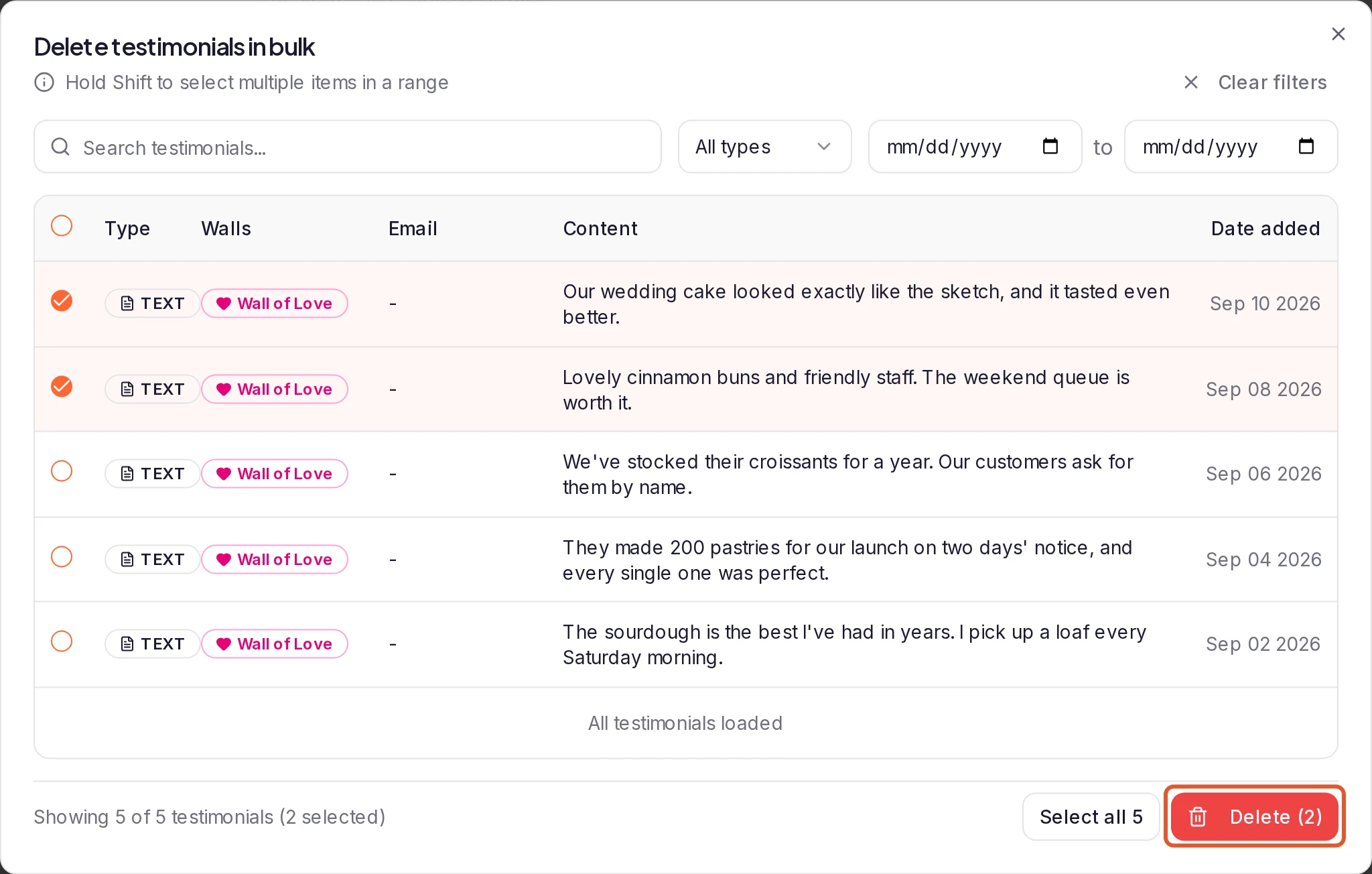Click the Email column header
The width and height of the screenshot is (1372, 874).
[413, 229]
